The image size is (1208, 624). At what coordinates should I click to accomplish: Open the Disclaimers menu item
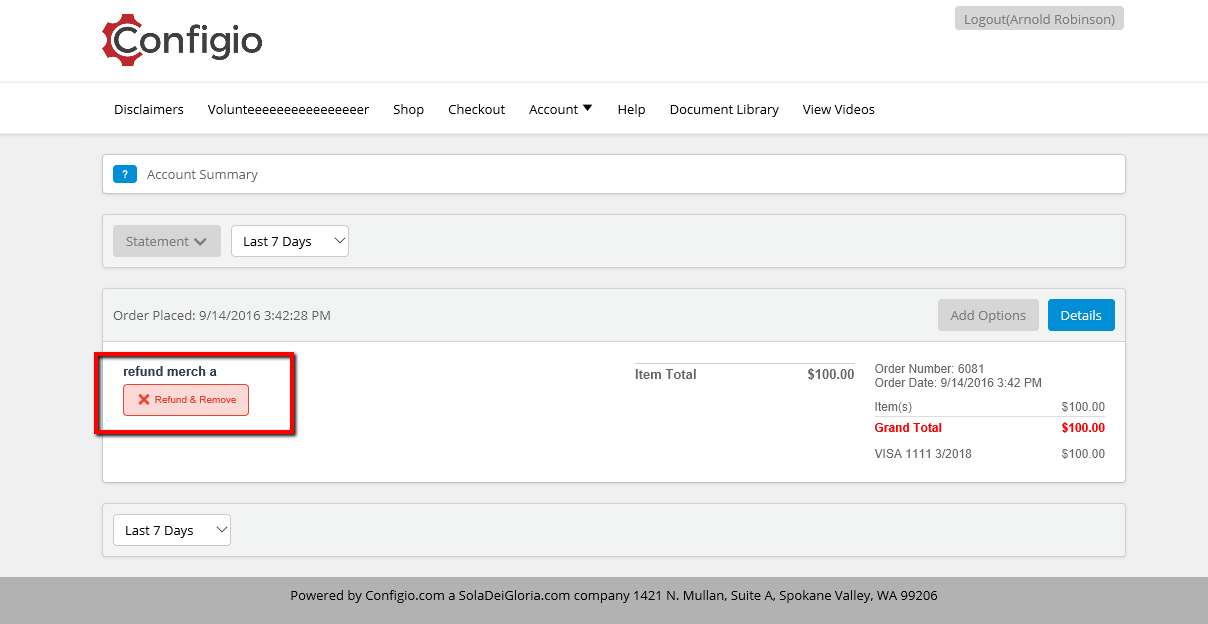tap(149, 110)
